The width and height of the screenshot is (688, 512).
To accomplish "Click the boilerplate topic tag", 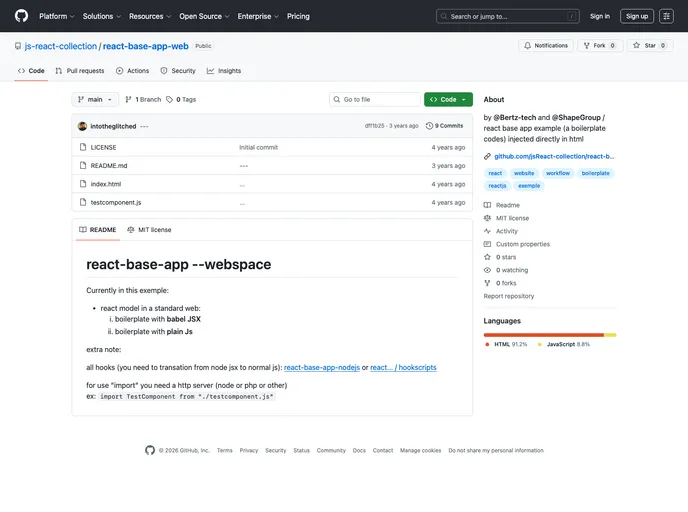I will tap(595, 173).
